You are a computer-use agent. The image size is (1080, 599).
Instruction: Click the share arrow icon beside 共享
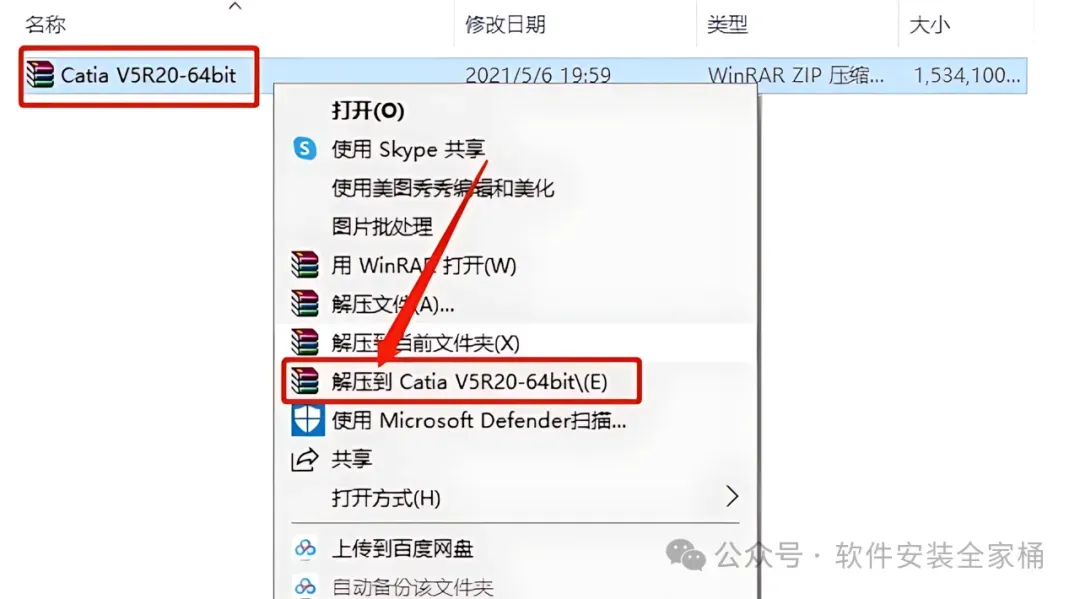point(304,459)
